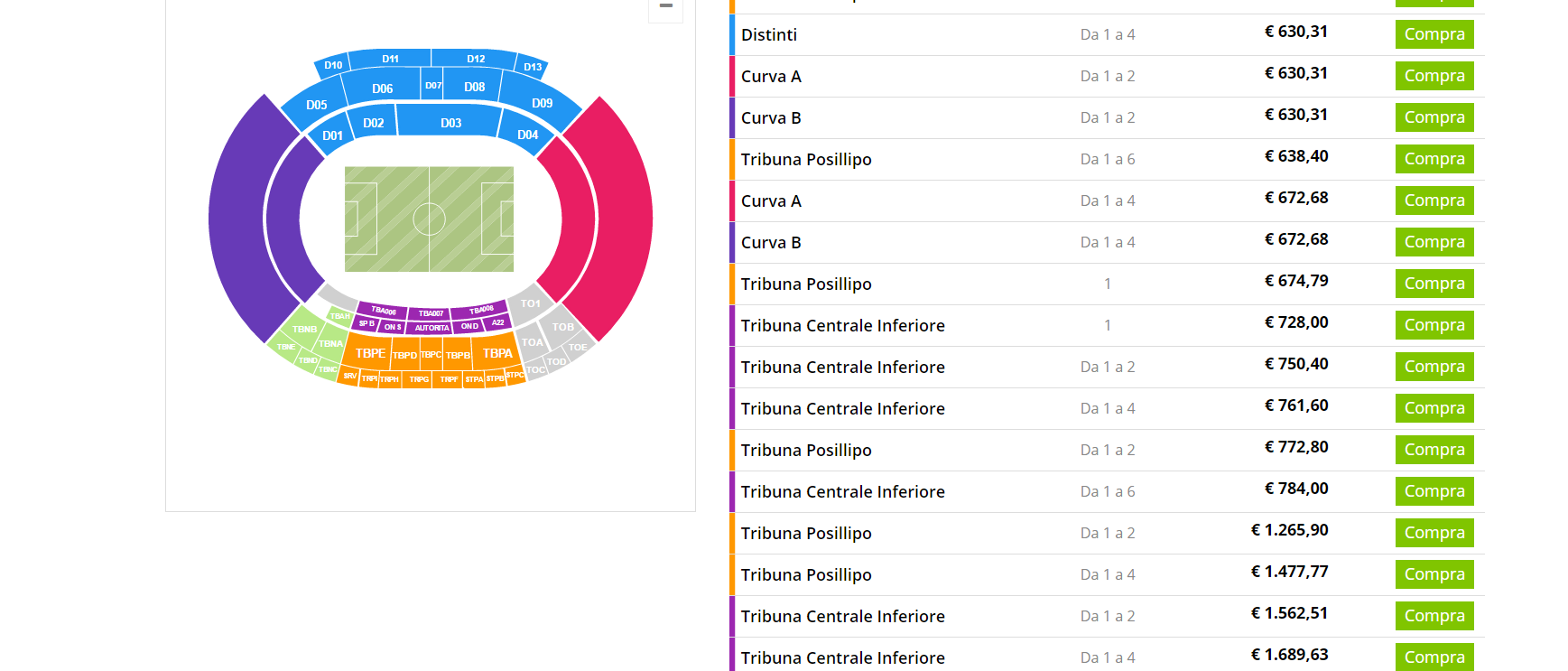Purchase Tribuna Centrale Inferiore at € 728,00

[x=1433, y=325]
